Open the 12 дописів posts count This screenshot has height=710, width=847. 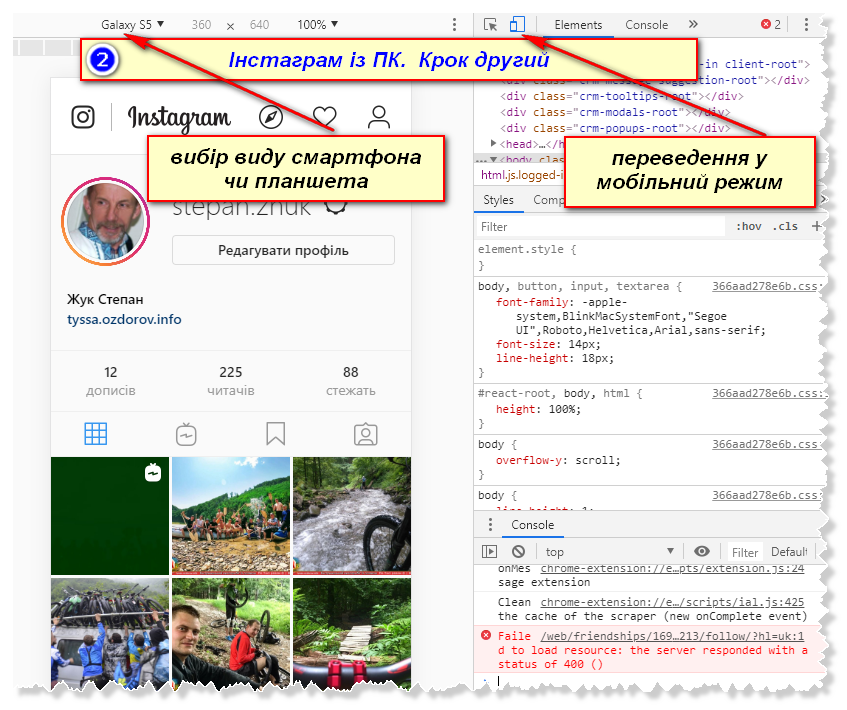(x=111, y=381)
